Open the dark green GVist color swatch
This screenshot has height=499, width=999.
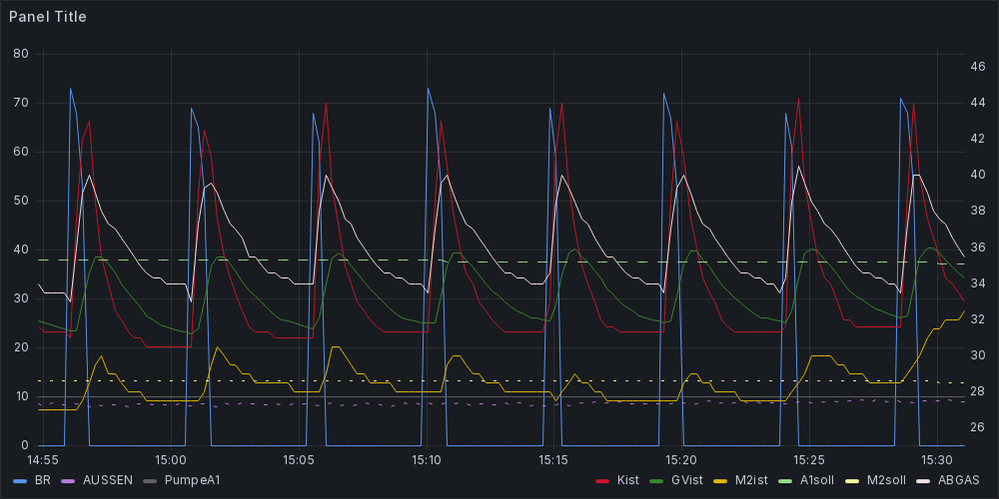pos(658,481)
